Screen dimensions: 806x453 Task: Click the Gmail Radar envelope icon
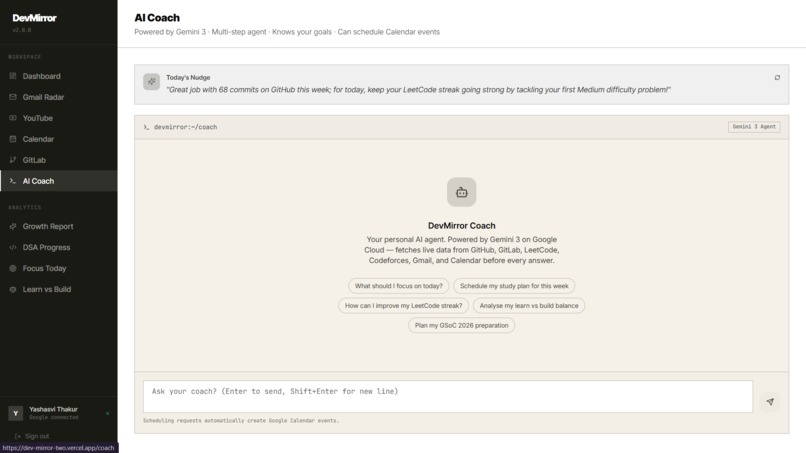[13, 97]
